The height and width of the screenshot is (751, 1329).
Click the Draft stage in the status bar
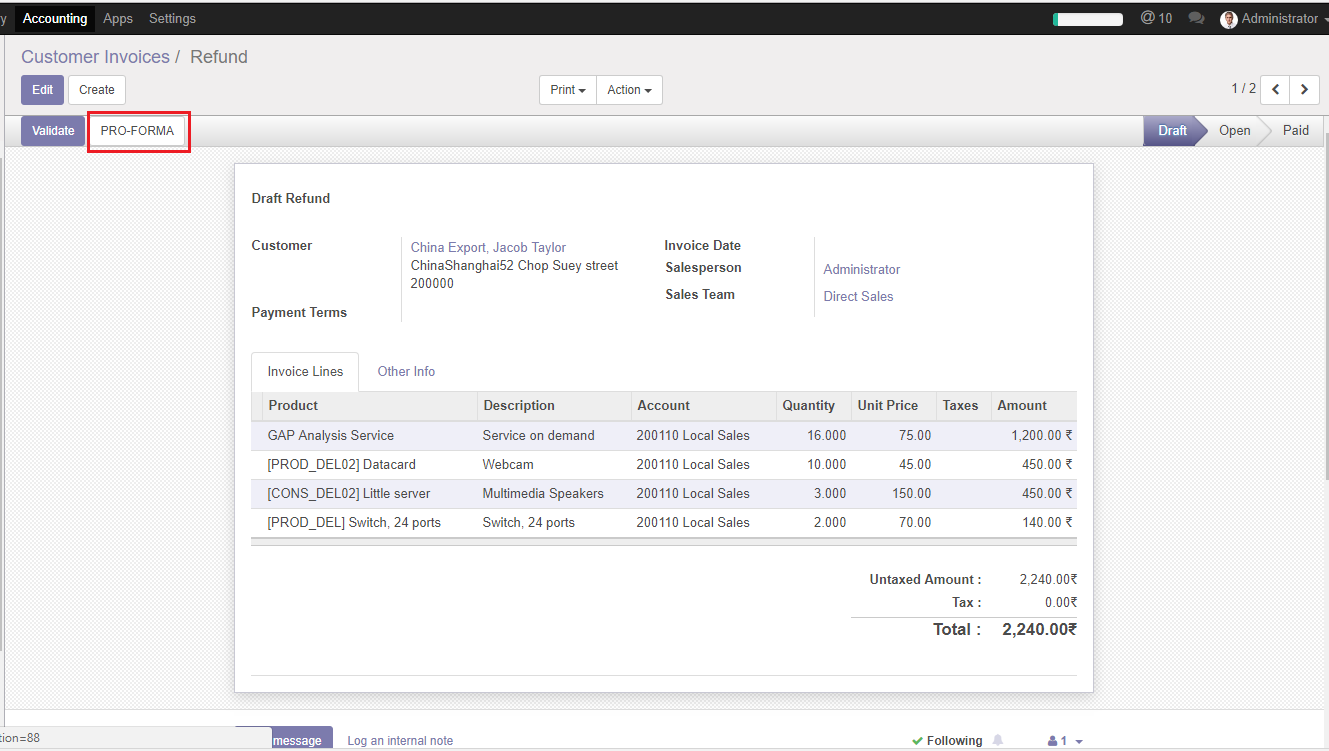pos(1171,130)
